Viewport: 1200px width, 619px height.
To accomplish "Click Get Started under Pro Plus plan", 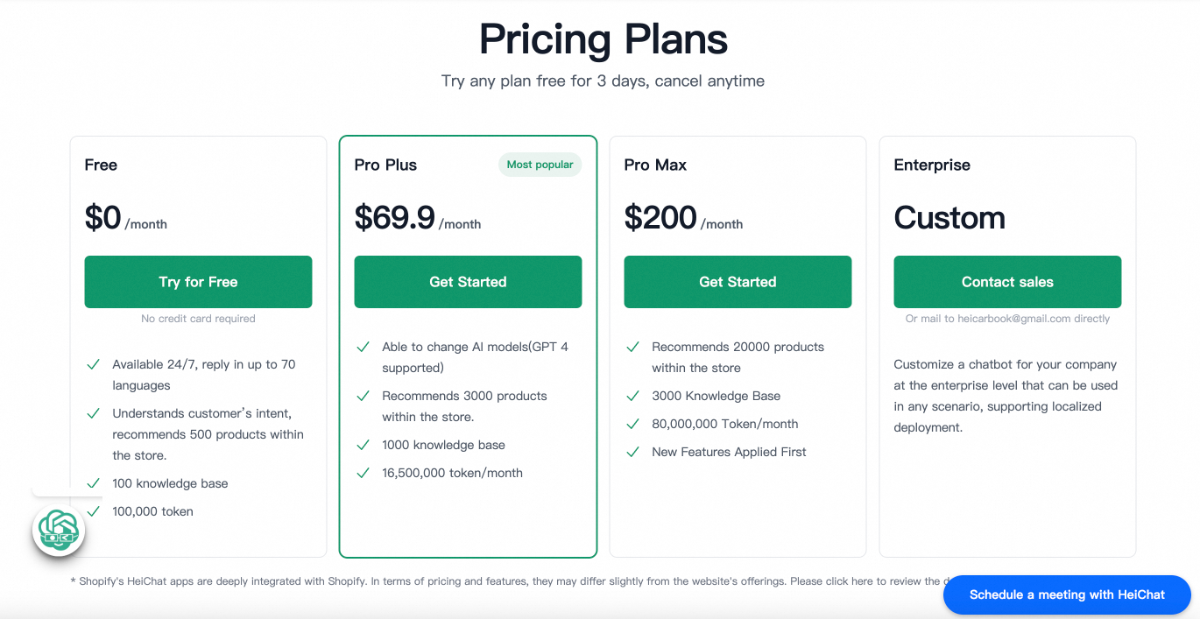I will (x=468, y=282).
